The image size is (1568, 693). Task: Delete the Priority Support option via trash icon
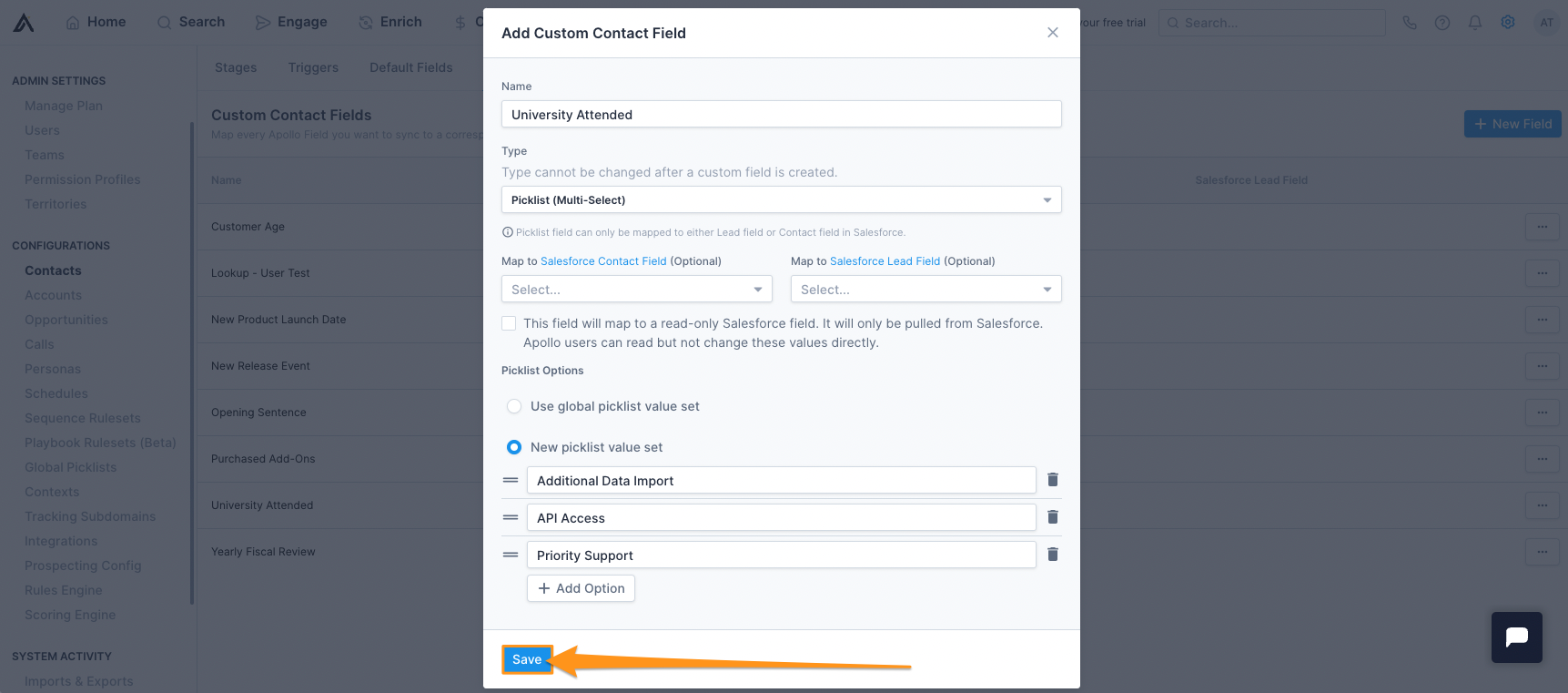tap(1052, 554)
